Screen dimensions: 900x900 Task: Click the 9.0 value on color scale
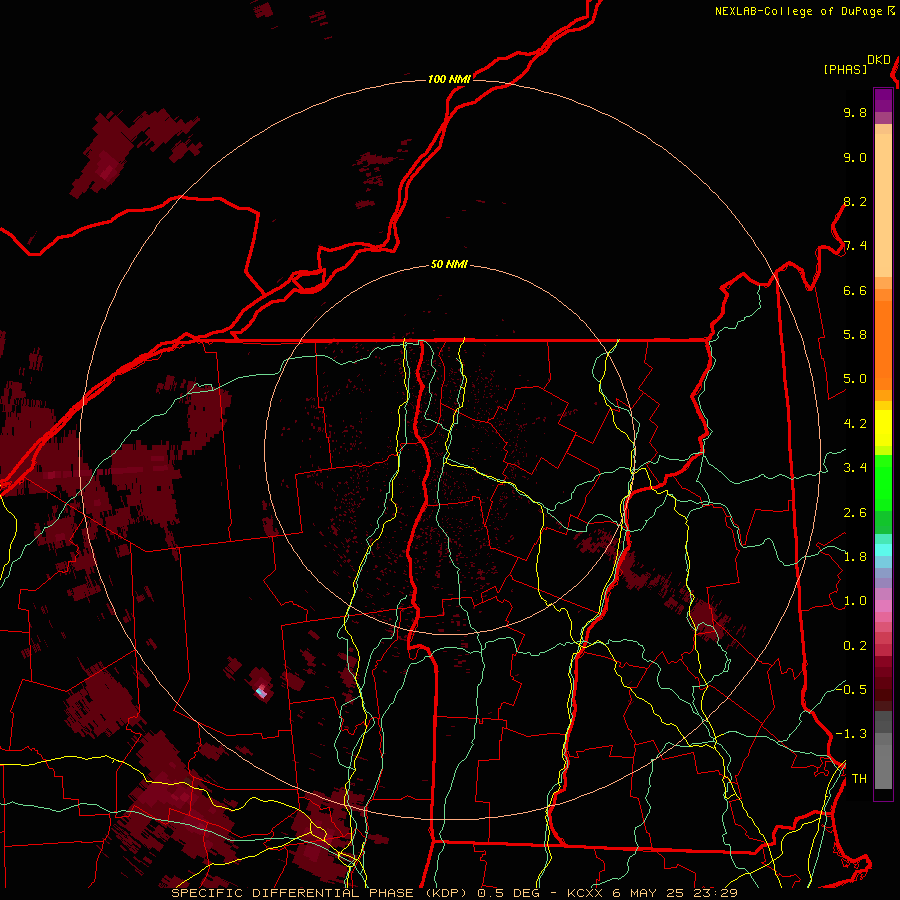[x=855, y=157]
